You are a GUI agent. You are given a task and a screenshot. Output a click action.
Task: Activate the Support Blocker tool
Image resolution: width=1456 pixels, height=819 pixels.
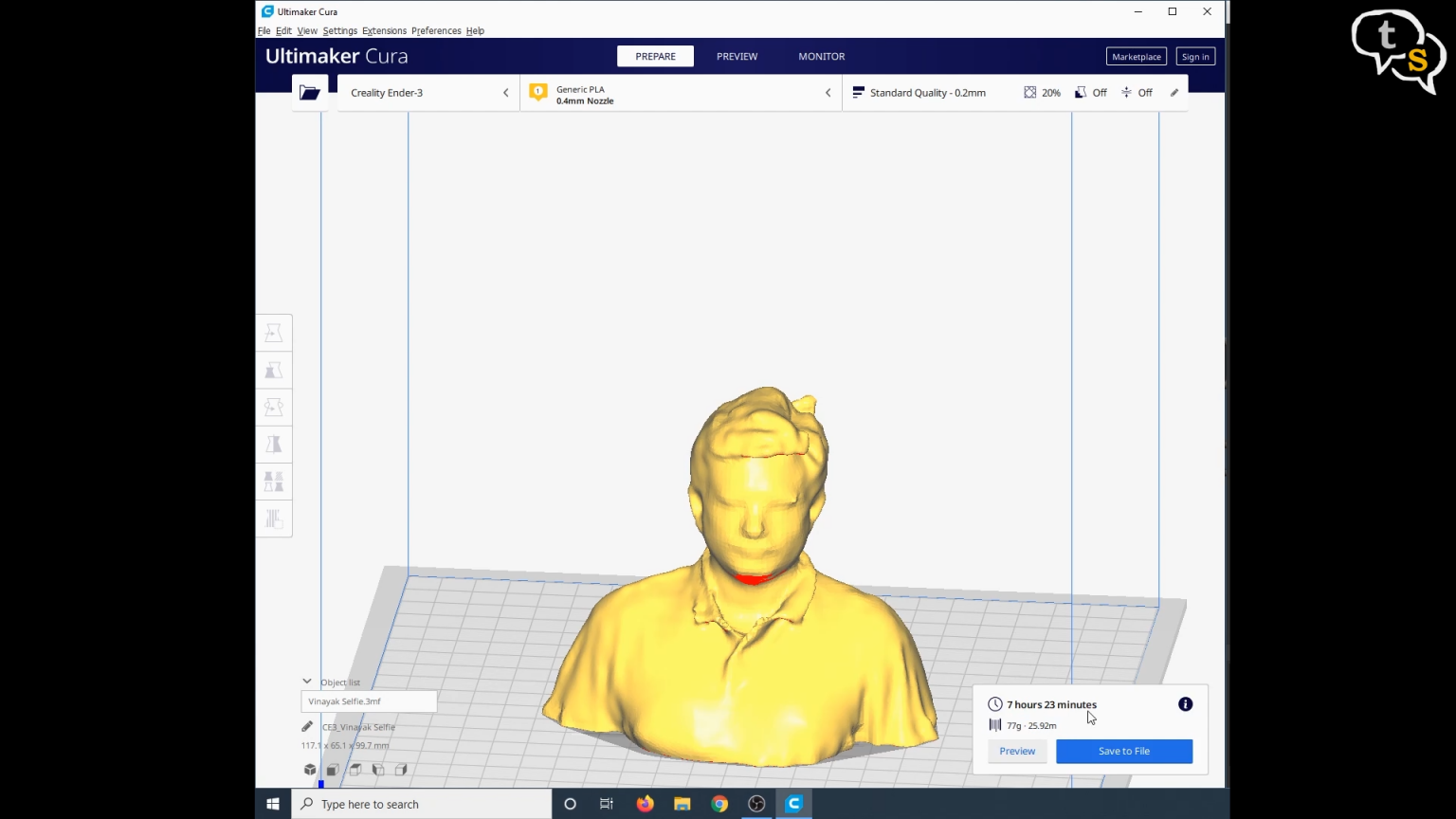click(x=274, y=519)
